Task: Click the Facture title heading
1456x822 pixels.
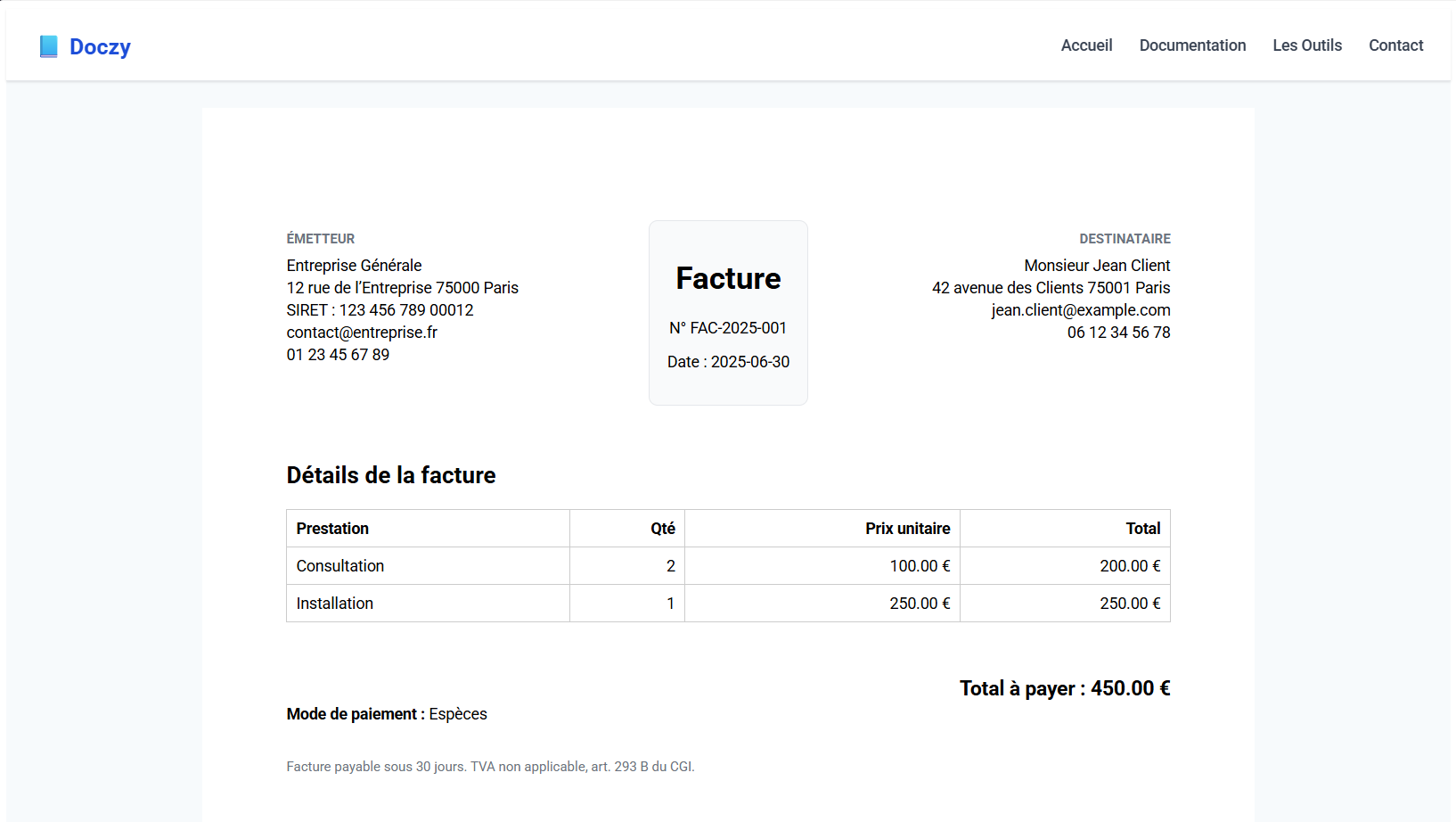Action: (x=728, y=278)
